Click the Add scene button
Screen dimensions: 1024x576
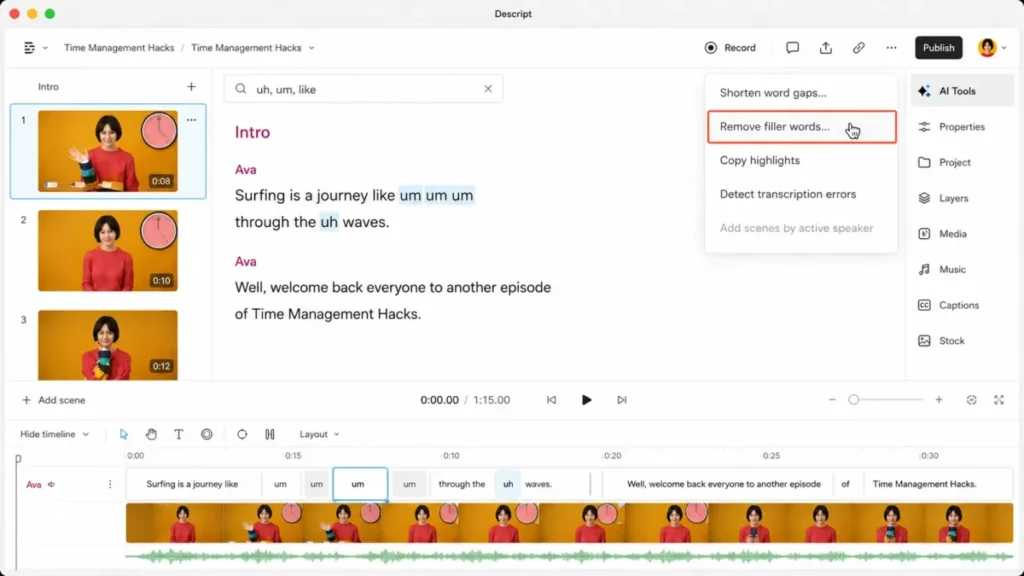[54, 400]
